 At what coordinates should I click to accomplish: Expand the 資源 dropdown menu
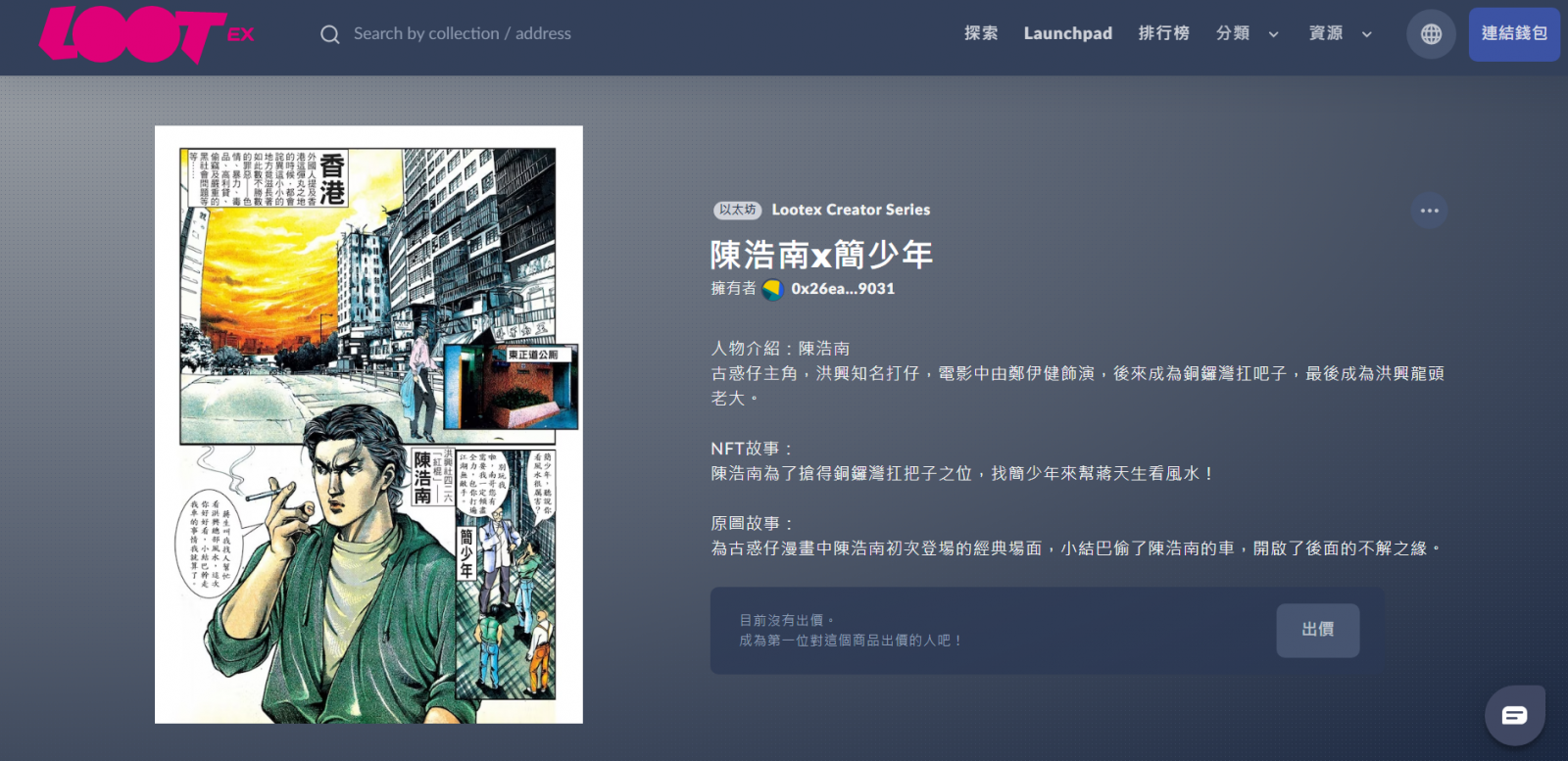tap(1340, 33)
